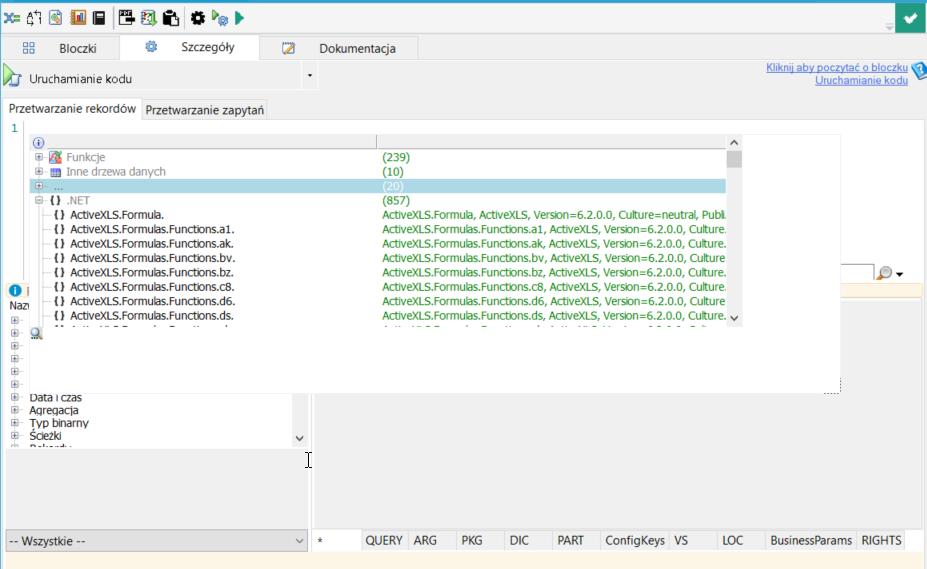Image resolution: width=927 pixels, height=569 pixels.
Task: Click the checklist export toolbar icon
Action: [148, 18]
